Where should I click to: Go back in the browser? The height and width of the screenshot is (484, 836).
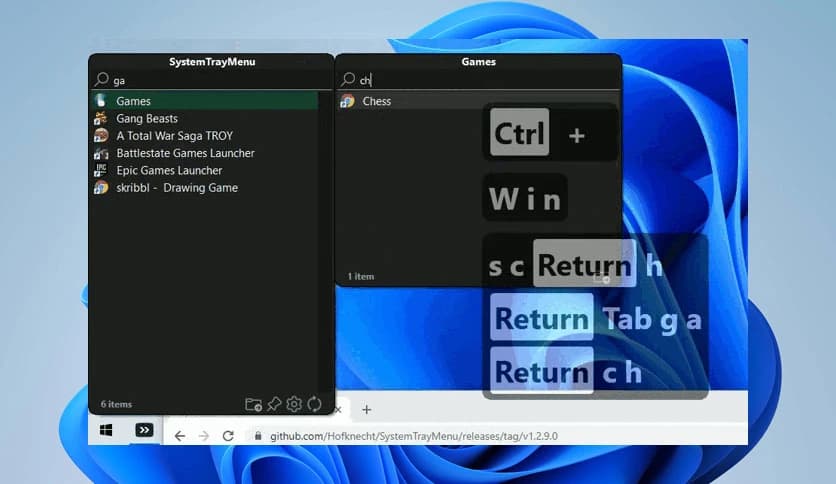(x=180, y=436)
